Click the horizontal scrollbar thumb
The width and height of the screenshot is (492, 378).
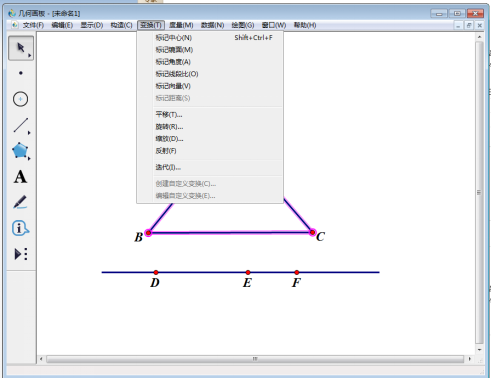(255, 359)
